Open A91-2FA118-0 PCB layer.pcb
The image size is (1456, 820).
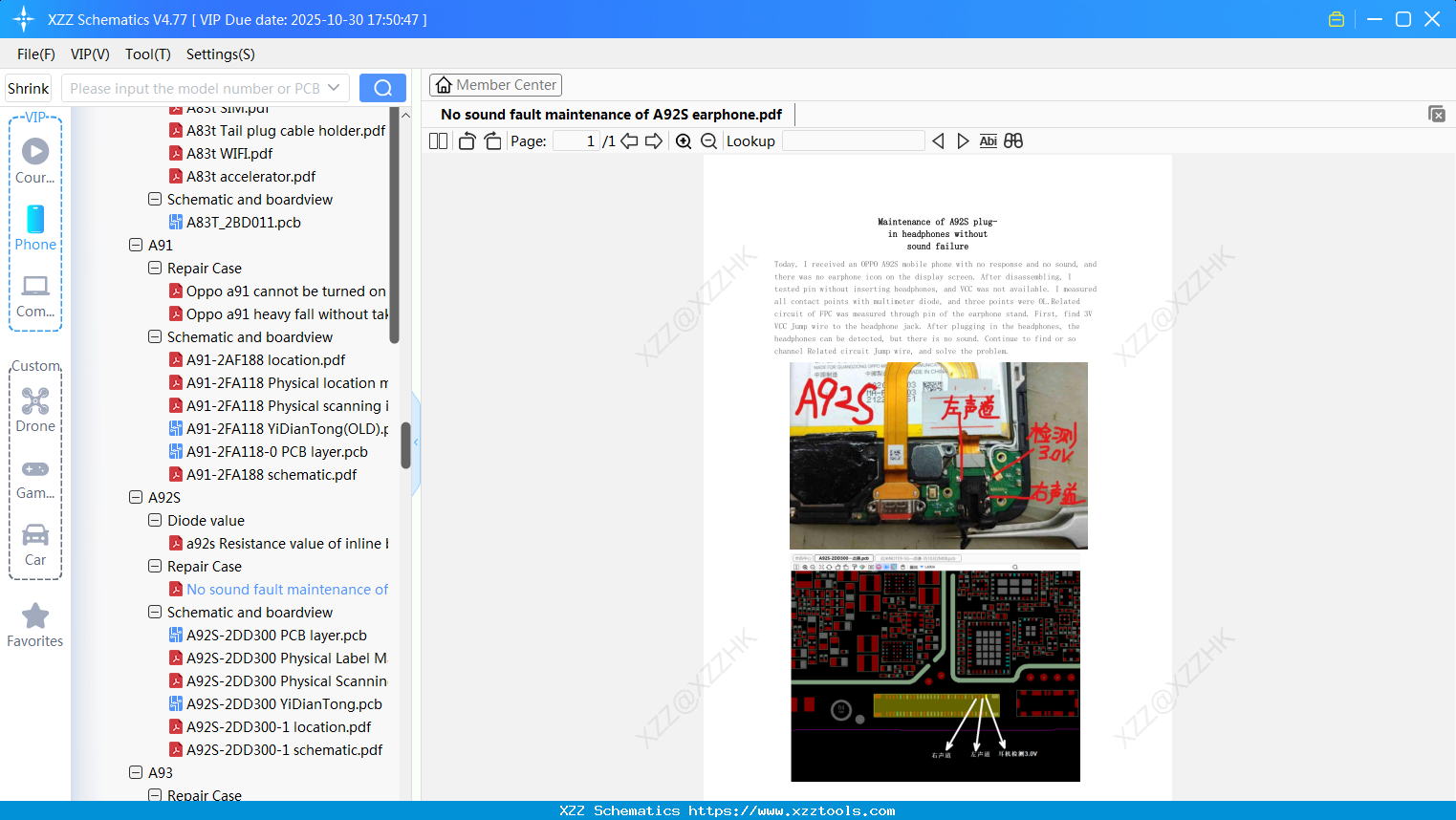click(269, 451)
